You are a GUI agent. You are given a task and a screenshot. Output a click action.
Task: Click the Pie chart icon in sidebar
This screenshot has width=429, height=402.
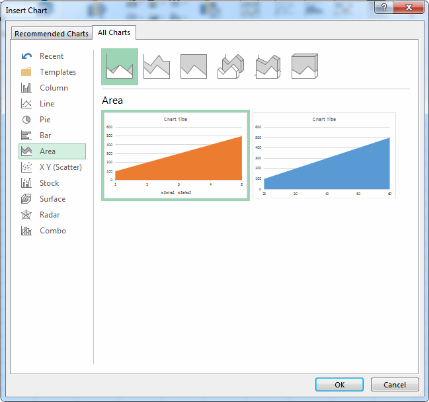pos(26,120)
